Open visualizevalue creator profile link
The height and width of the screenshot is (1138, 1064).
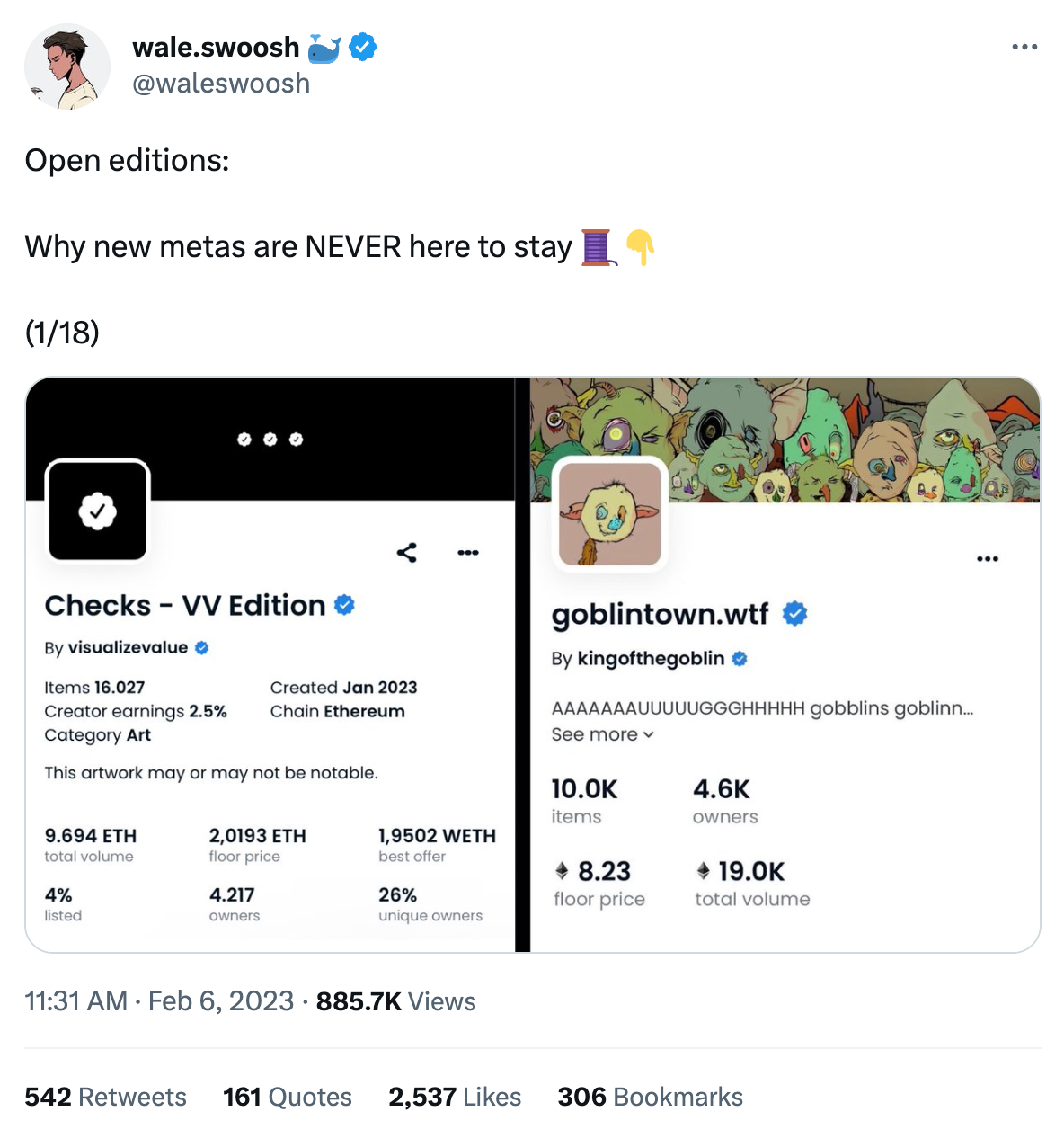click(128, 647)
